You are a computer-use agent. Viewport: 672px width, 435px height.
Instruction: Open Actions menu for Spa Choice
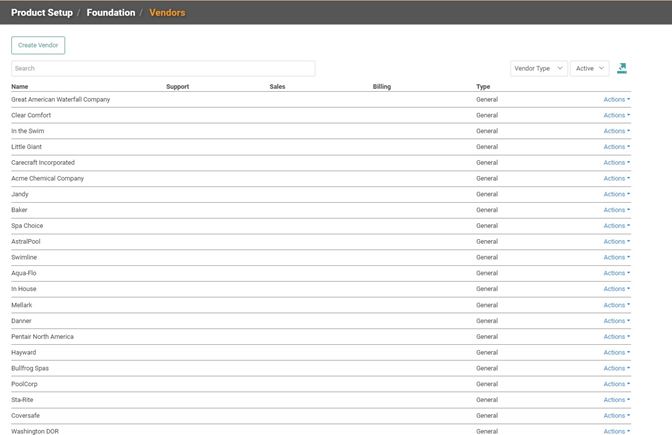(x=617, y=226)
